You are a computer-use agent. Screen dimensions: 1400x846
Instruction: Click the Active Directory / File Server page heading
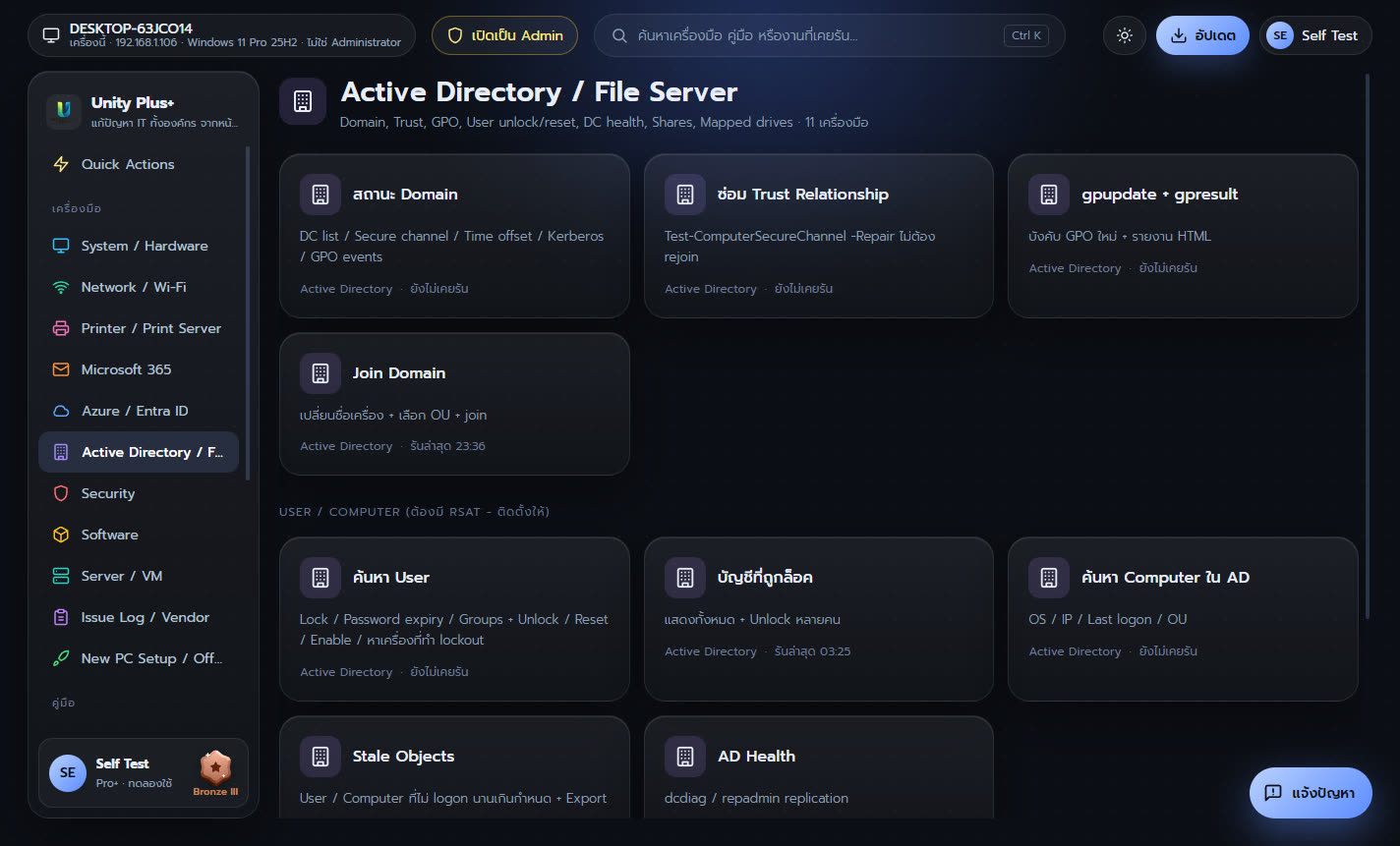(x=539, y=92)
